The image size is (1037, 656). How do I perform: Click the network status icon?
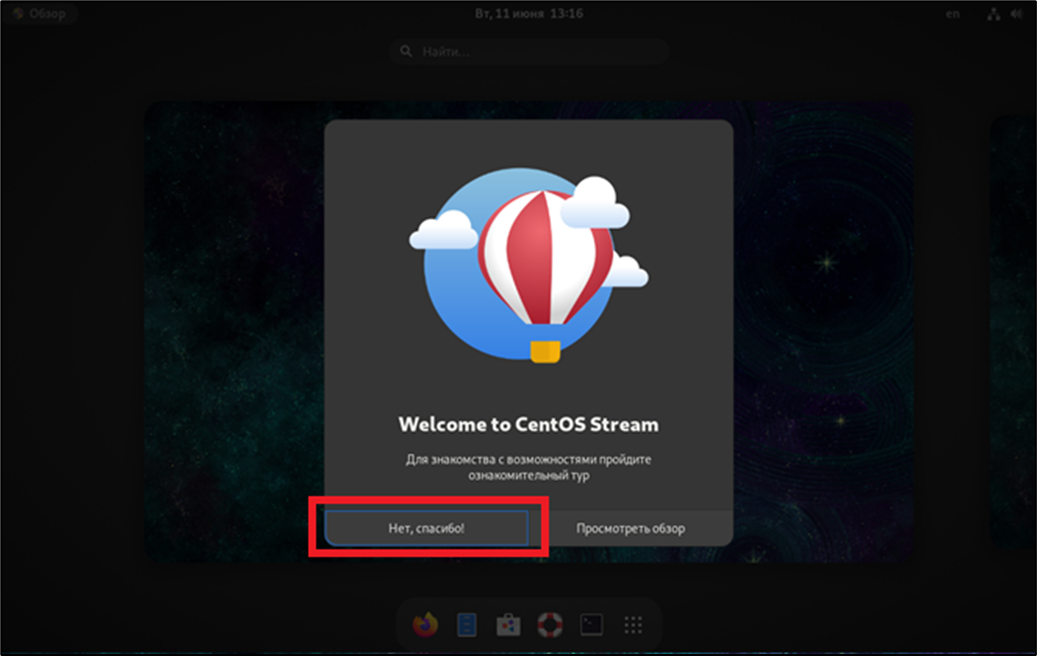(993, 14)
